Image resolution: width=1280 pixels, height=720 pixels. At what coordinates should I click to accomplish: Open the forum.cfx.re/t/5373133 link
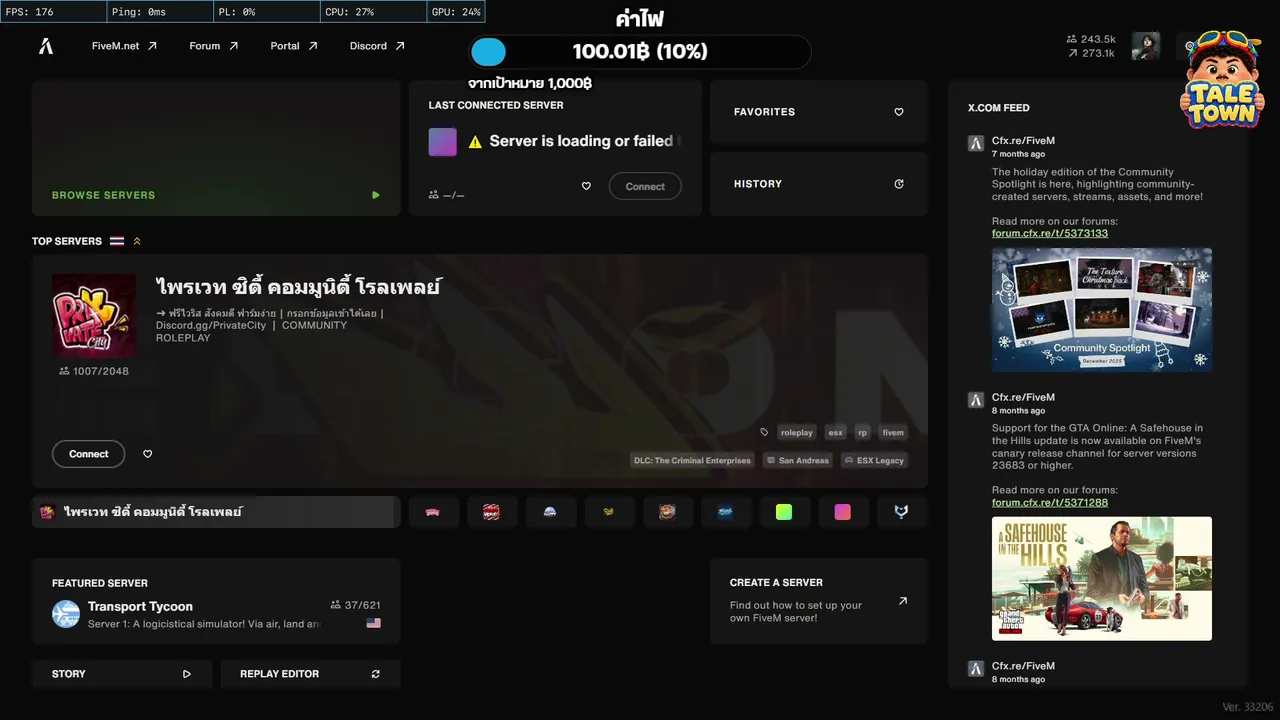[1050, 233]
